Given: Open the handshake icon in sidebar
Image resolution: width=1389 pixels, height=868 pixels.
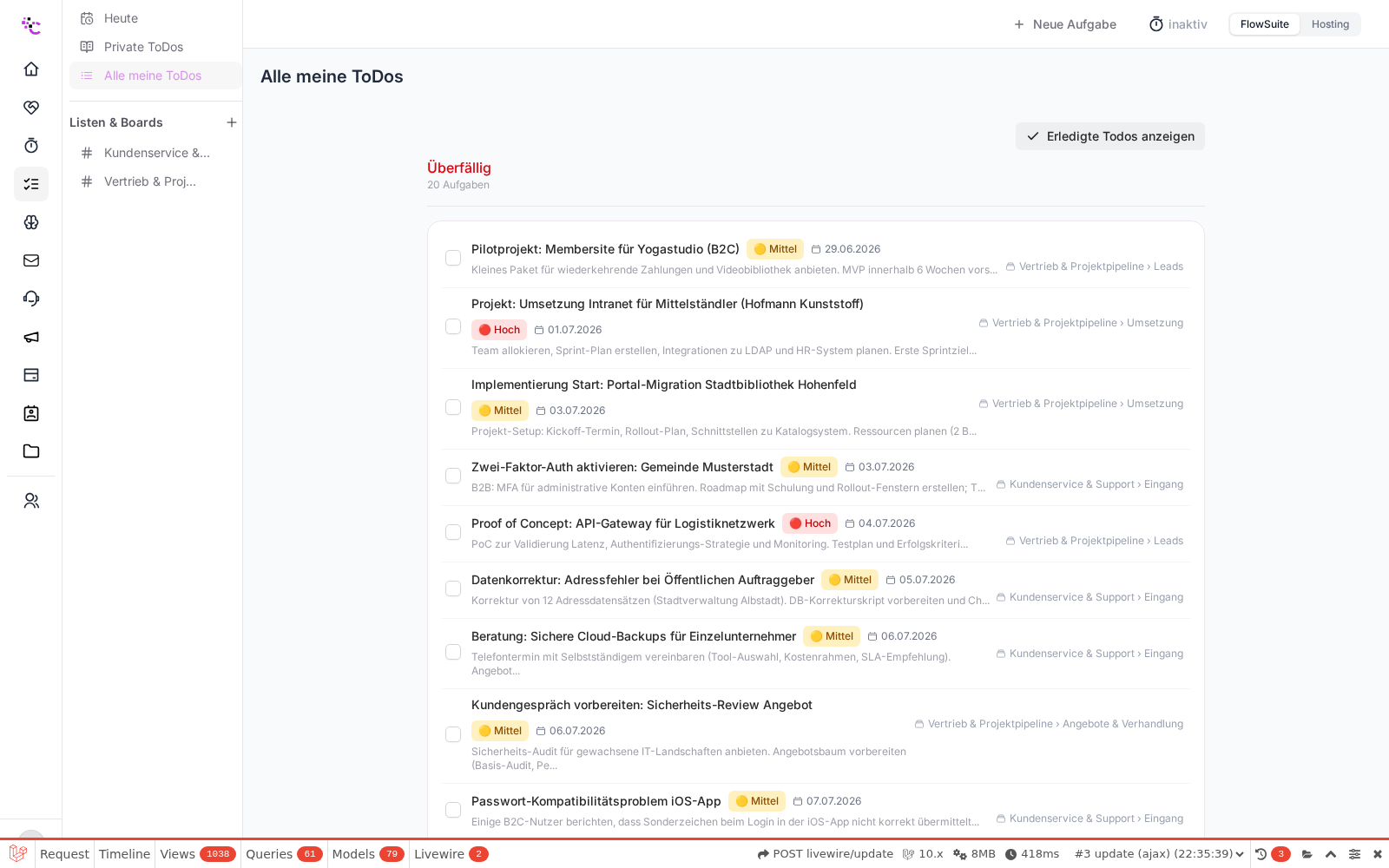Looking at the screenshot, I should pyautogui.click(x=31, y=107).
